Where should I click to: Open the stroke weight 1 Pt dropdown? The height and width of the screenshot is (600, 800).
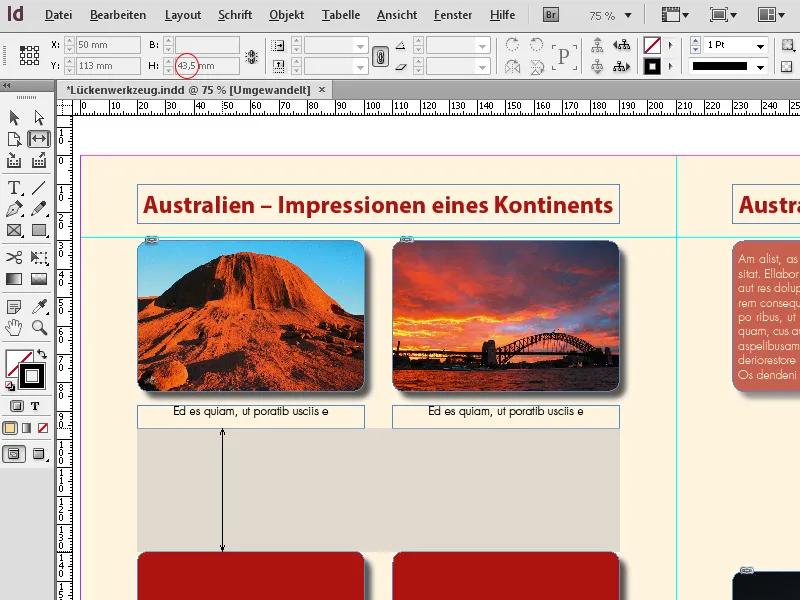[x=760, y=45]
